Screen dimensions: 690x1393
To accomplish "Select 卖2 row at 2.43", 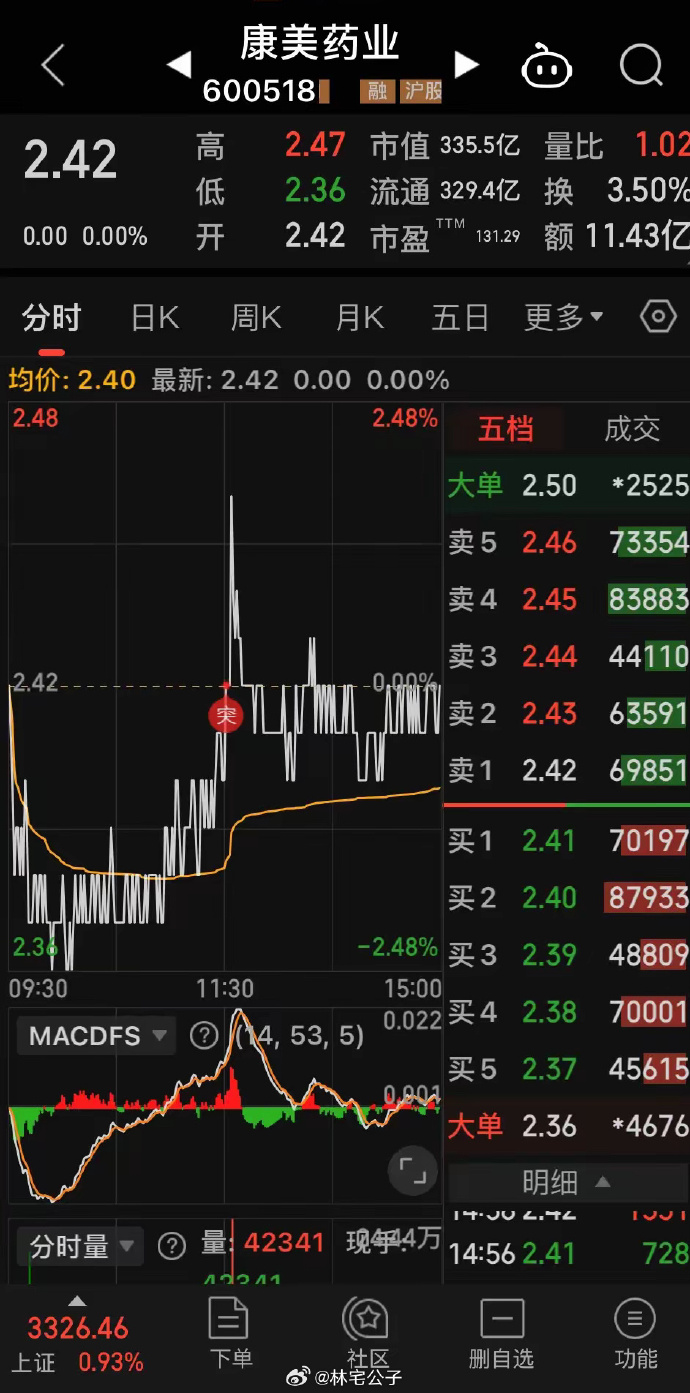I will 567,713.
